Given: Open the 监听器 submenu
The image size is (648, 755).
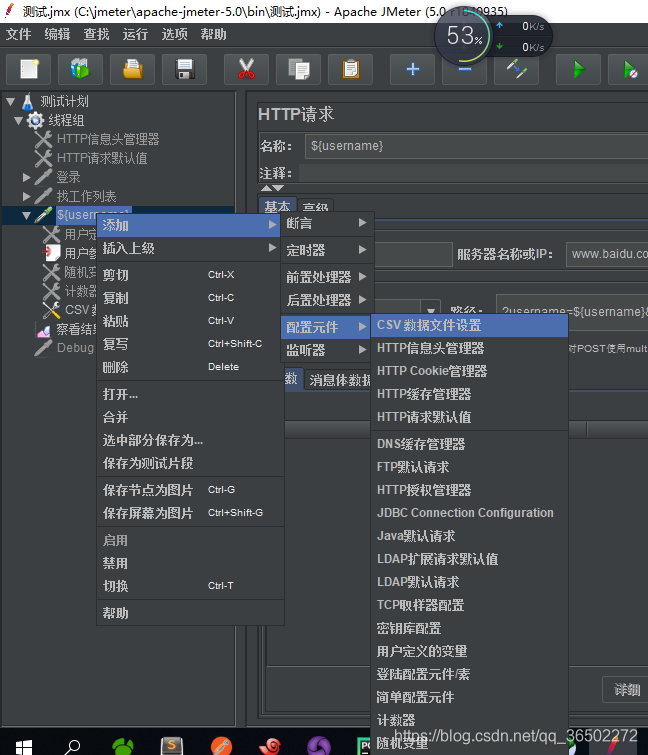Looking at the screenshot, I should tap(327, 350).
